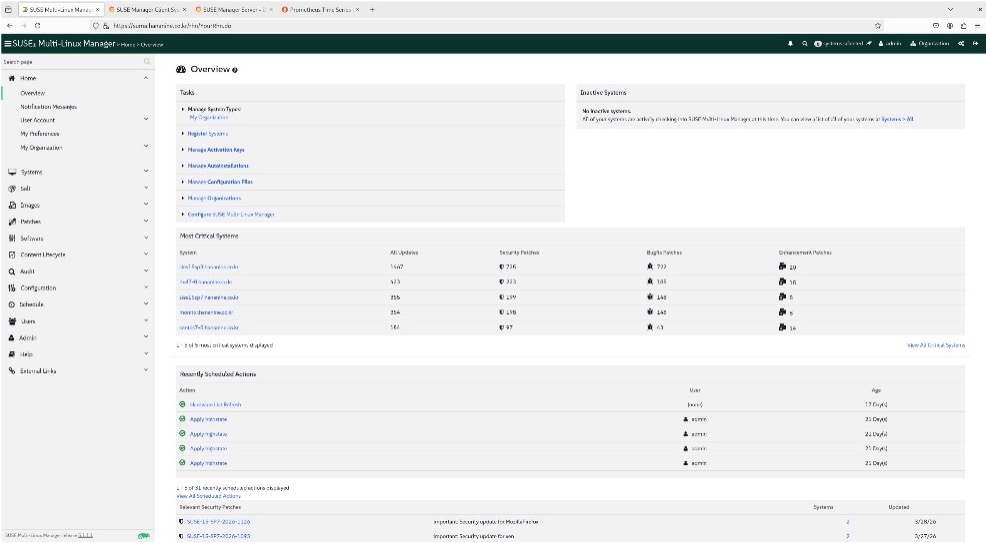This screenshot has width=986, height=543.
Task: Click the Help book icon in sidebar
Action: (11, 354)
